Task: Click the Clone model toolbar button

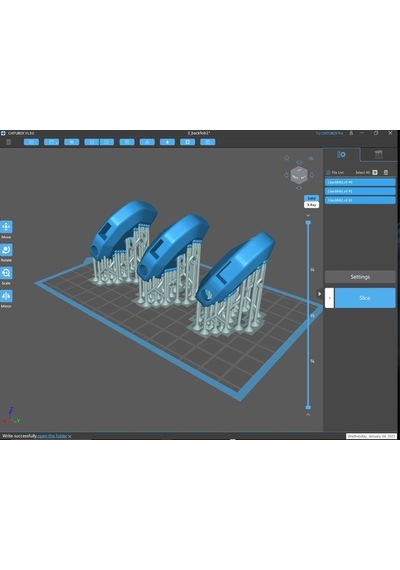Action: point(127,142)
